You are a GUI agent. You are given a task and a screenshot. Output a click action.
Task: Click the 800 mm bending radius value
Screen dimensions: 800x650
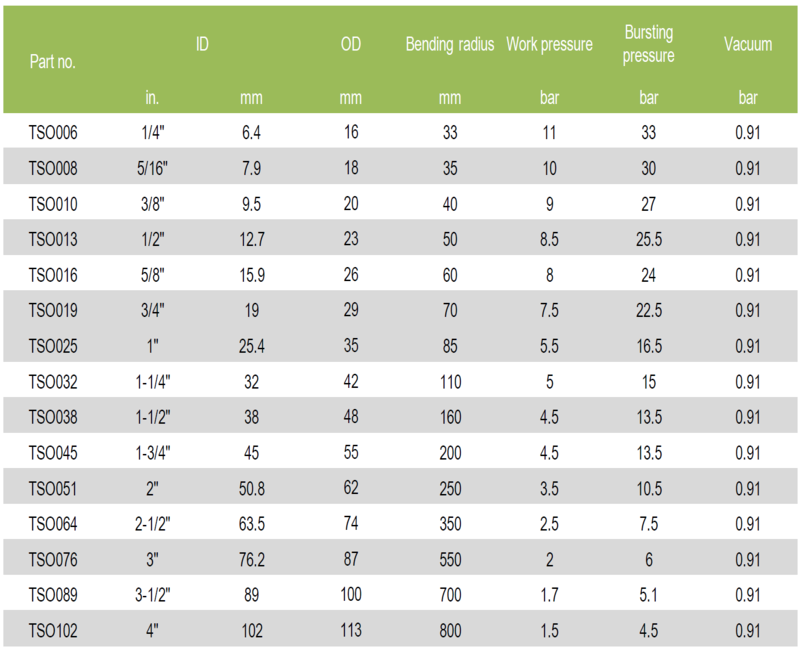tap(449, 631)
